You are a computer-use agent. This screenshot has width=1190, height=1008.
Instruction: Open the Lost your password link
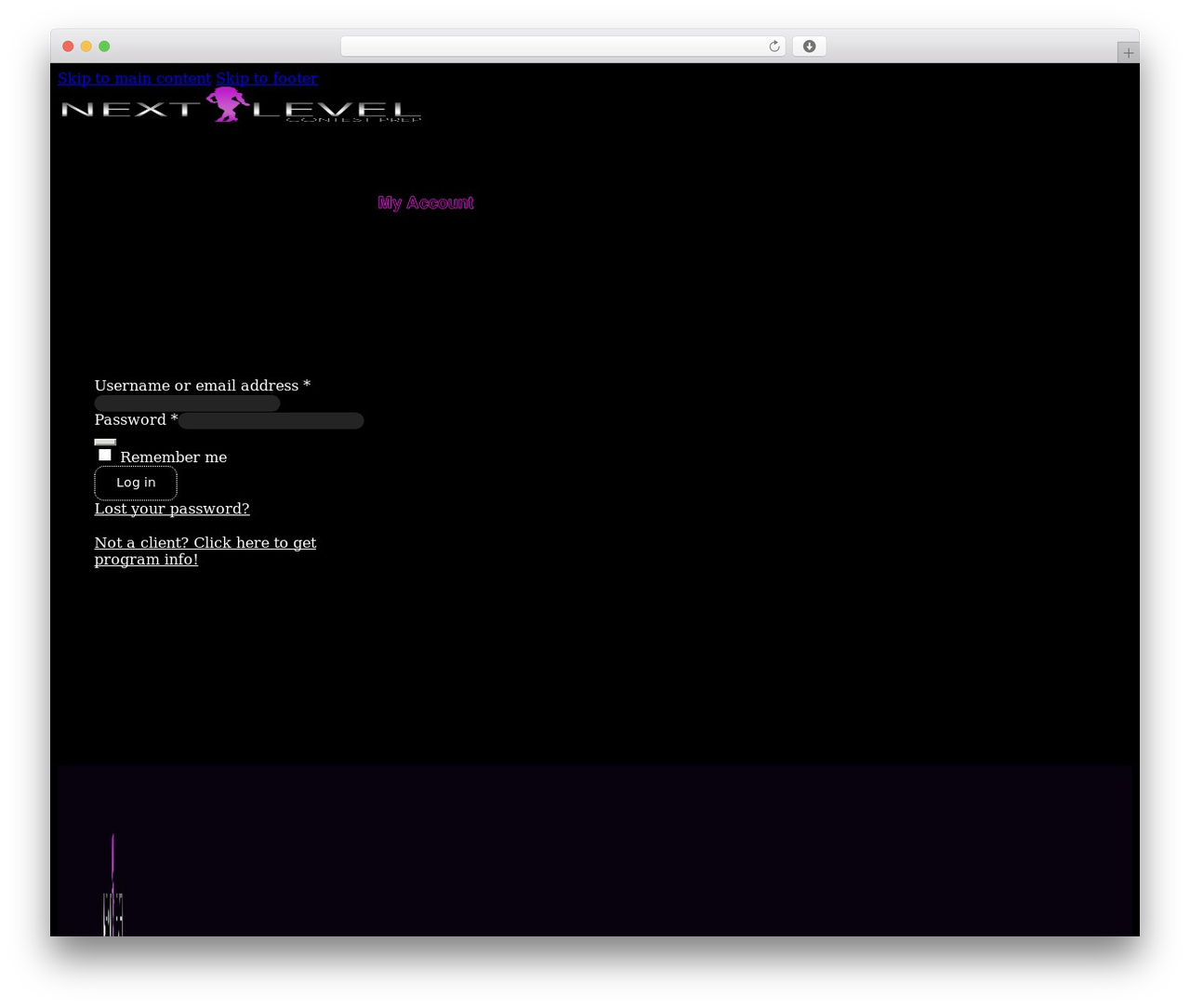[172, 509]
